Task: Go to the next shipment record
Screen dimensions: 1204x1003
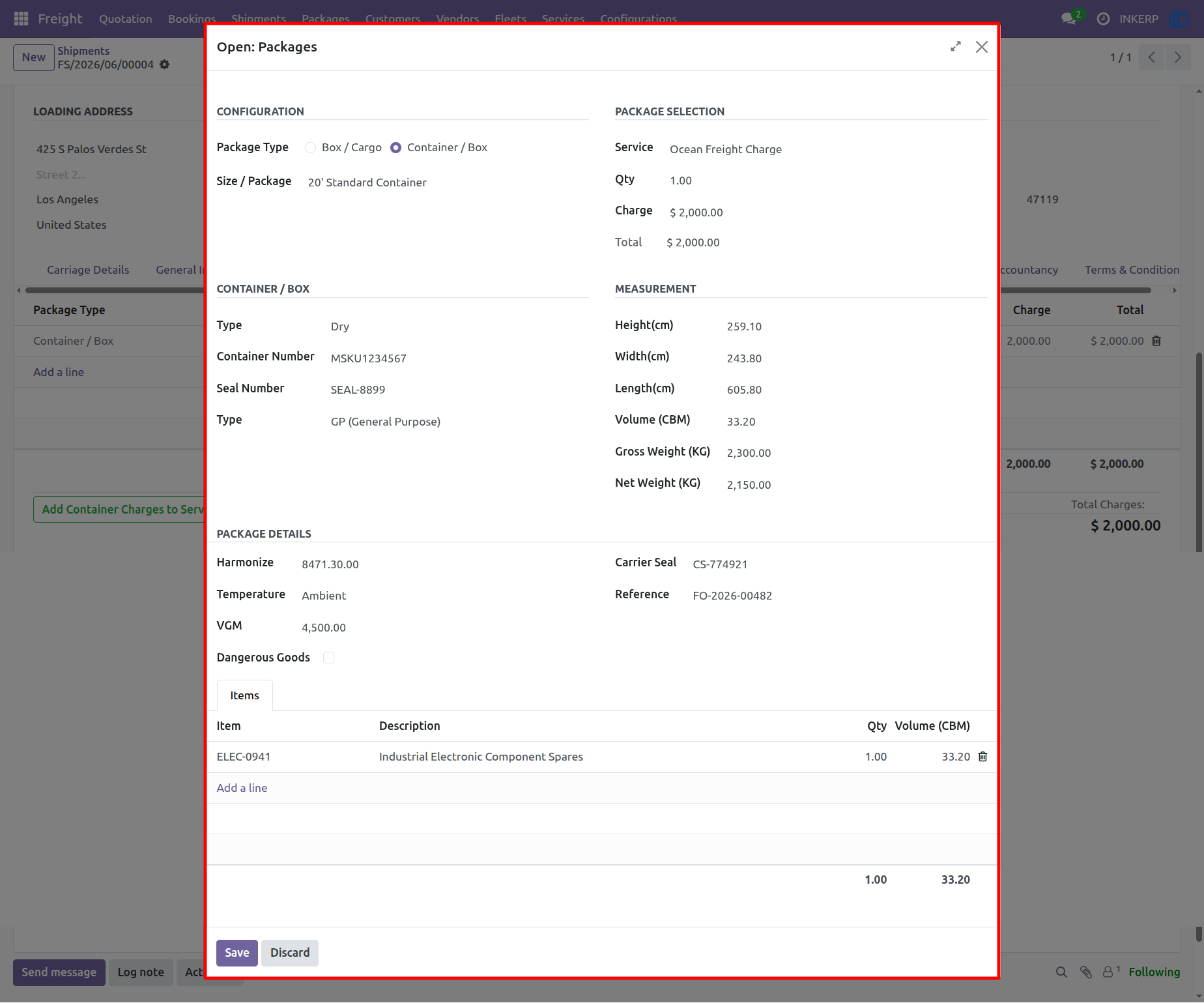Action: tap(1177, 57)
